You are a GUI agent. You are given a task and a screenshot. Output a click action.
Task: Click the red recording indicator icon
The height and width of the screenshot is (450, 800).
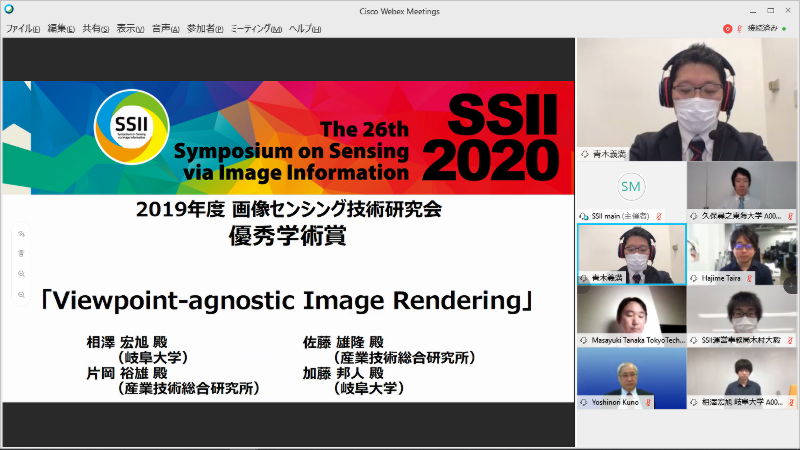pyautogui.click(x=727, y=29)
